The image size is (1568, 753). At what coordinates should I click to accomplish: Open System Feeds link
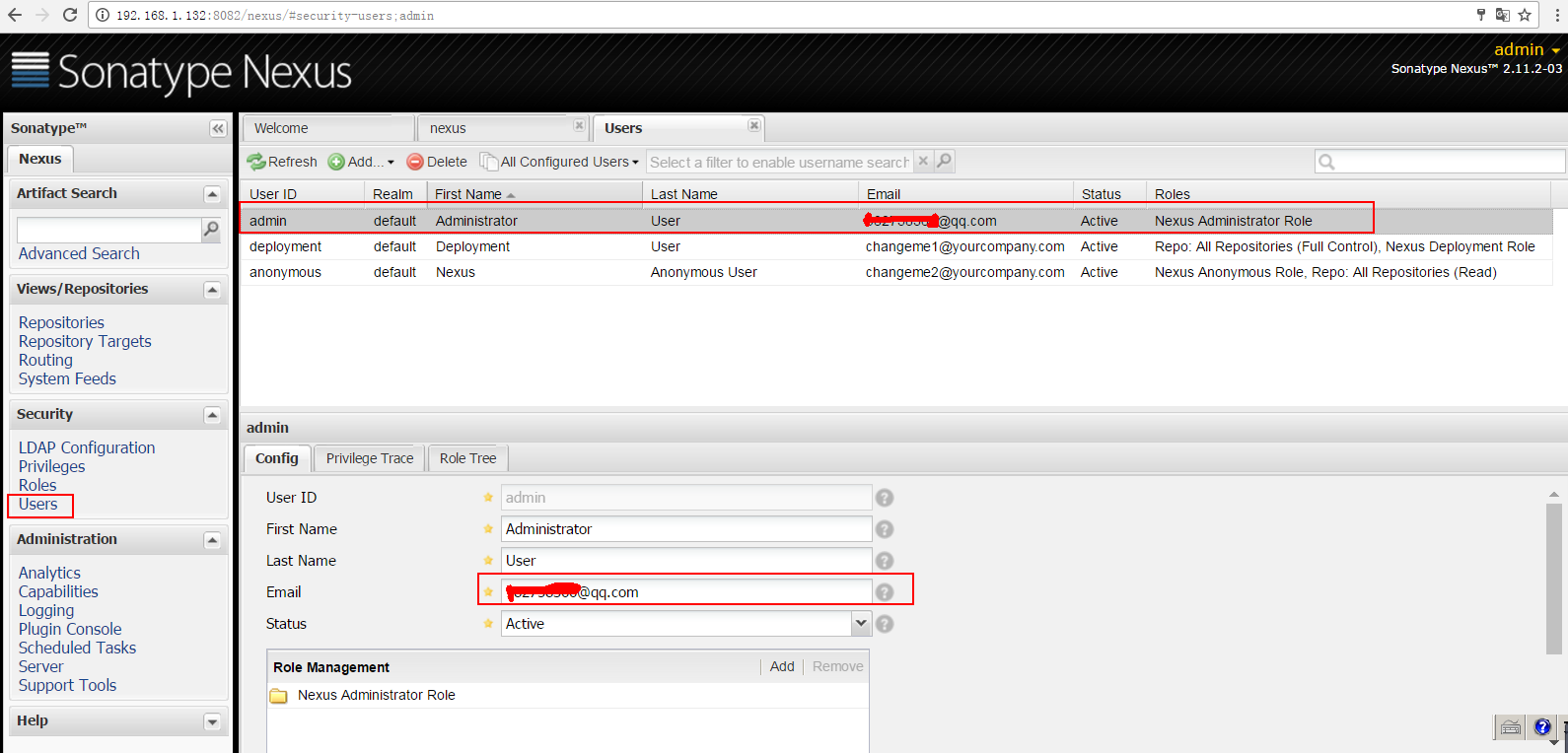pos(67,378)
